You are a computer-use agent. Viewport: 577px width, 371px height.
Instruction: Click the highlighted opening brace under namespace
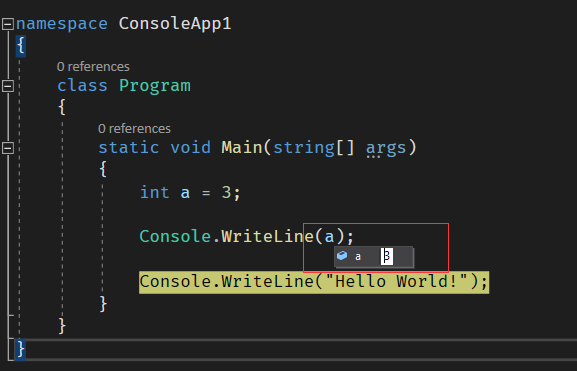pos(21,46)
